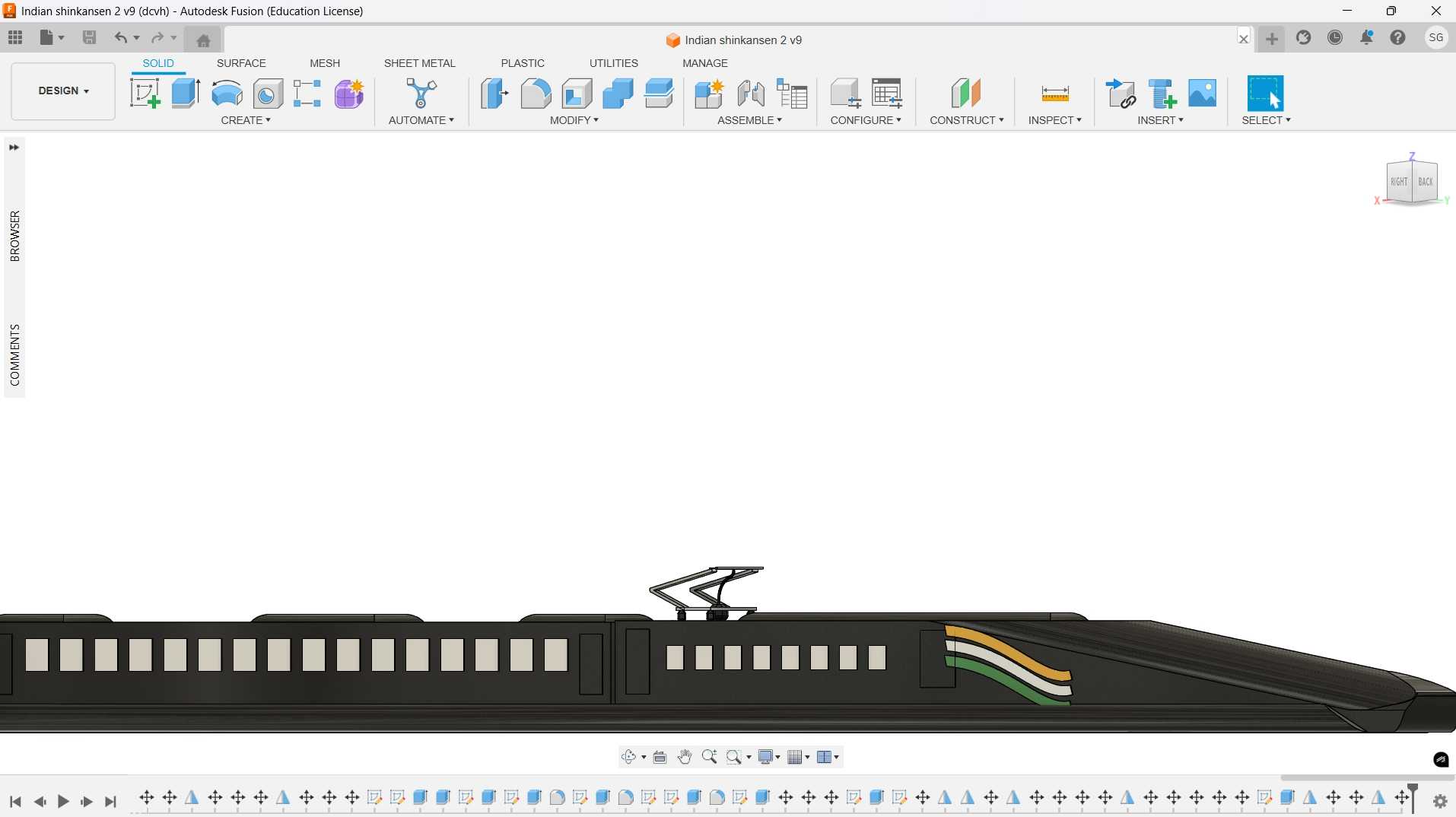The image size is (1456, 817).
Task: Expand the CREATE menu
Action: click(x=246, y=120)
